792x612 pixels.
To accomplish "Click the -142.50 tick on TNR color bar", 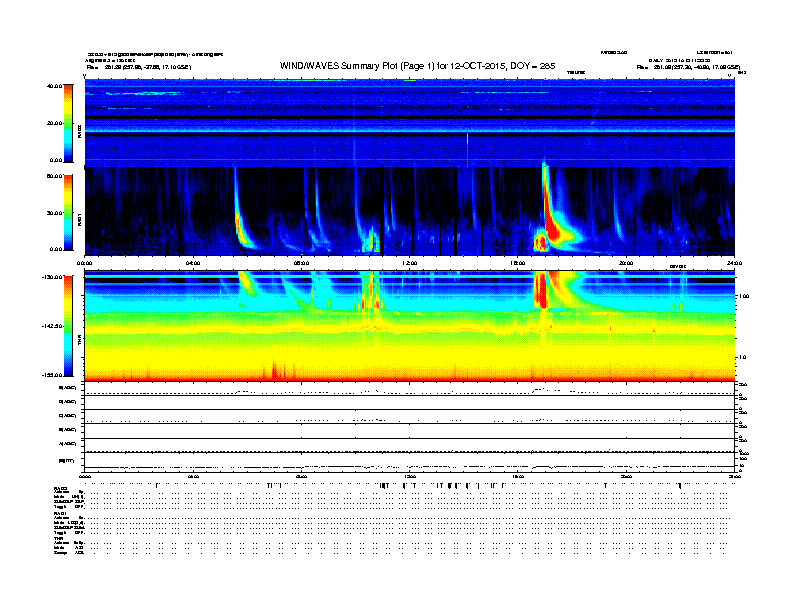I will coord(52,326).
